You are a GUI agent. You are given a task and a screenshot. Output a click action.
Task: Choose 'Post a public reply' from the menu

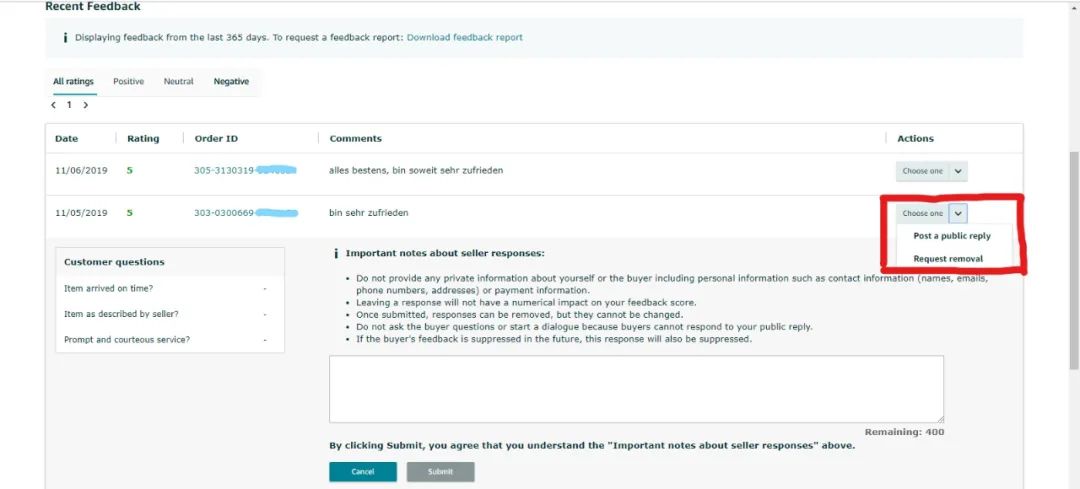[952, 237]
